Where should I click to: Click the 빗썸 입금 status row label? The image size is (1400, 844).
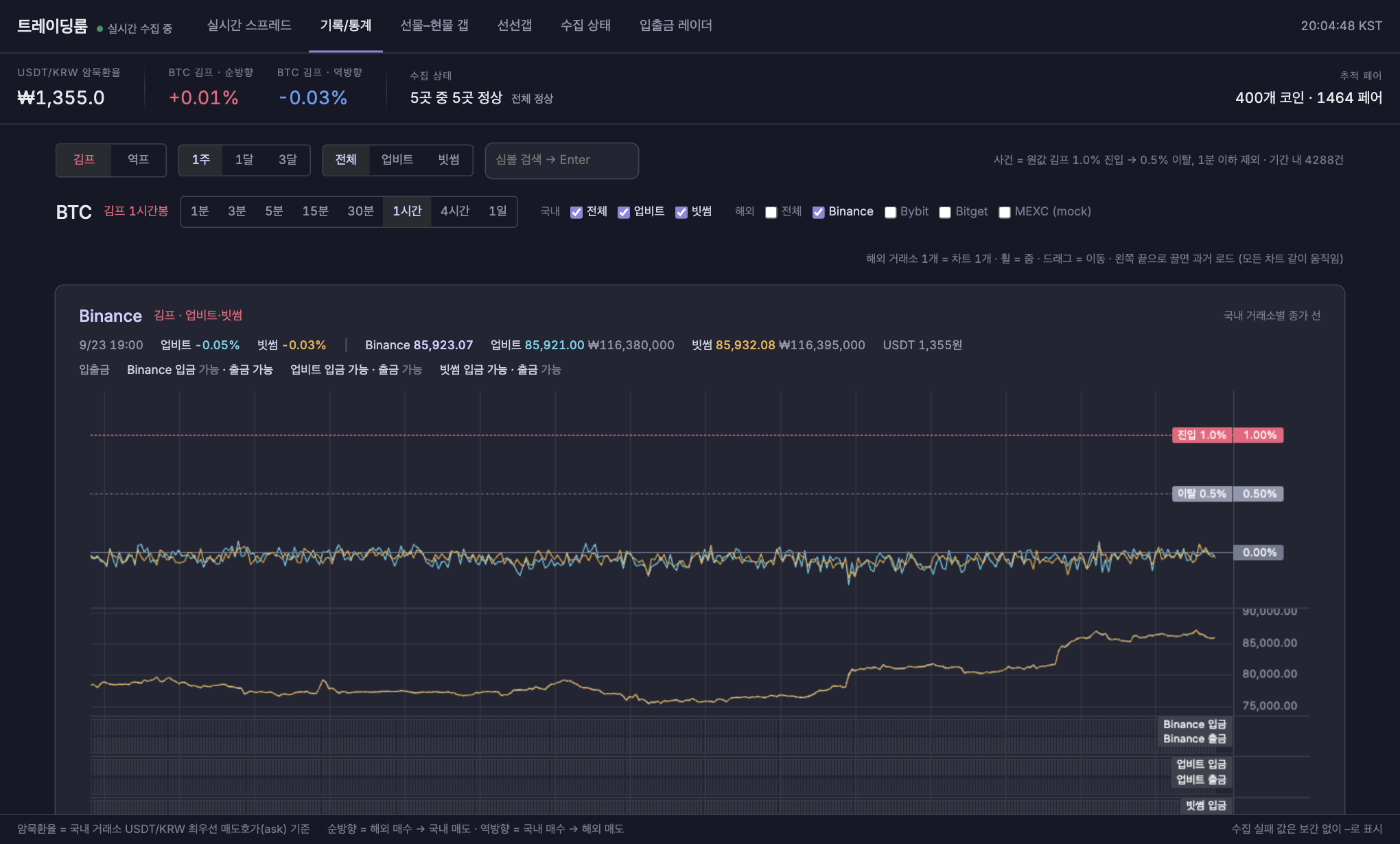coord(1206,806)
